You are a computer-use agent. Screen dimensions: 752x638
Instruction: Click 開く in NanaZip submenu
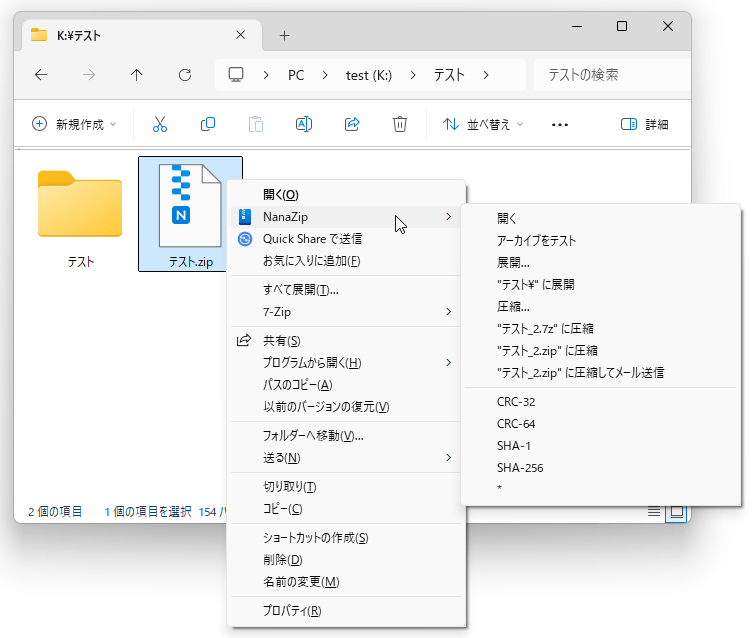tap(600, 219)
